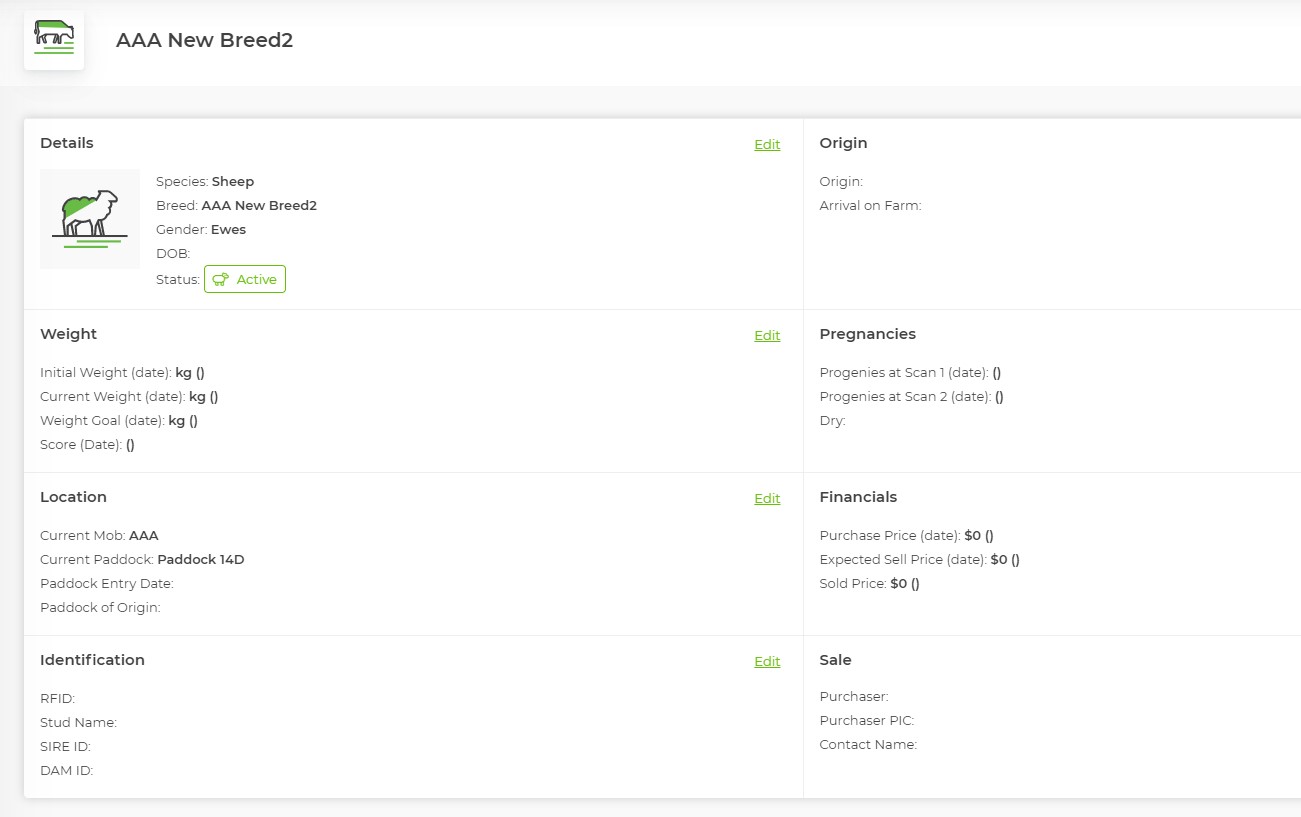This screenshot has height=817, width=1301.
Task: Click the Origin section heading
Action: click(843, 143)
